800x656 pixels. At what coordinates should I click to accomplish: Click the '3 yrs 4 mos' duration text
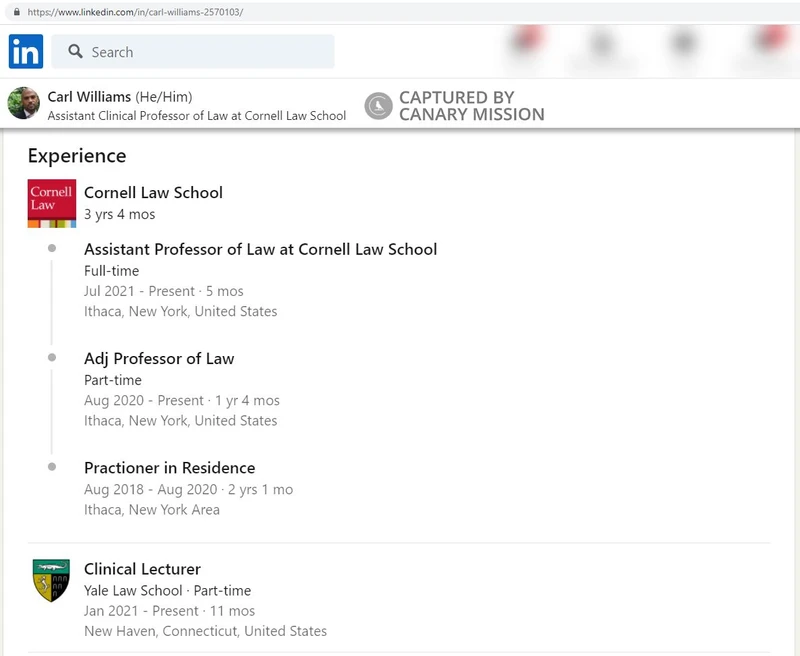[x=119, y=214]
